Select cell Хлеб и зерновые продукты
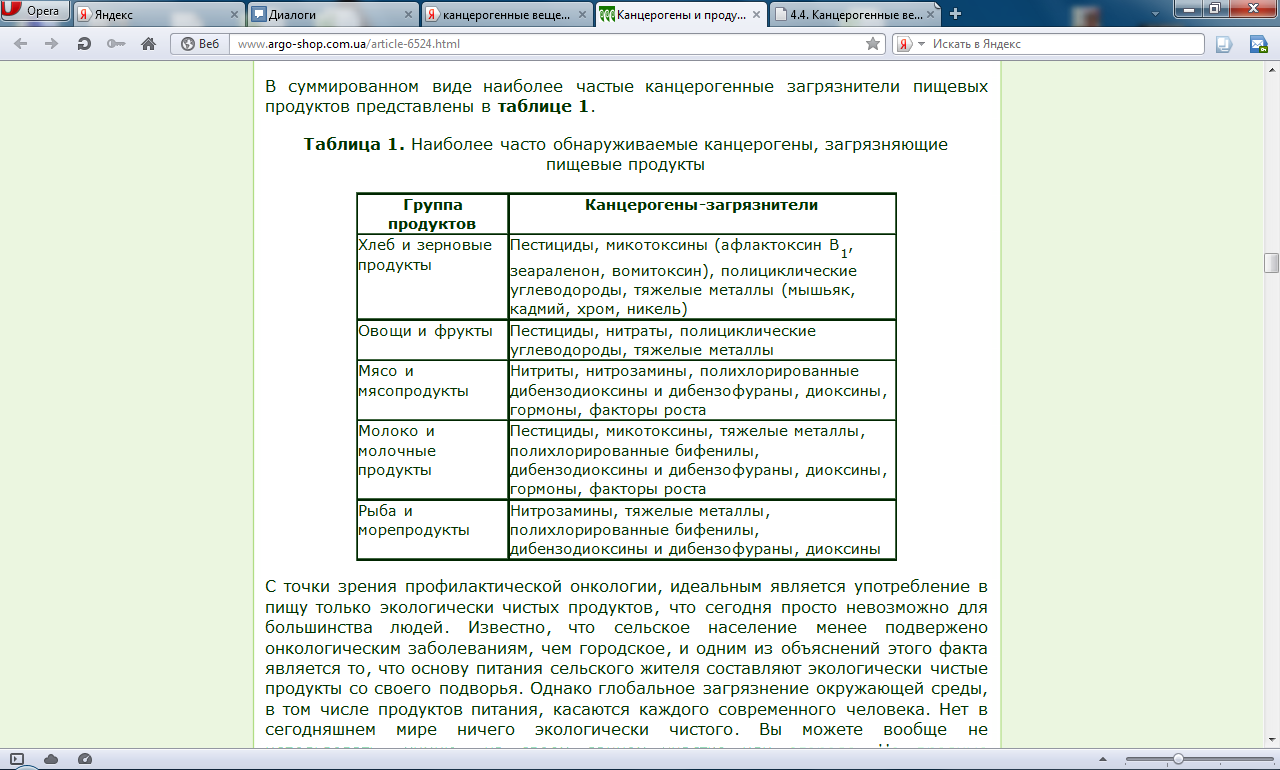 coord(432,277)
